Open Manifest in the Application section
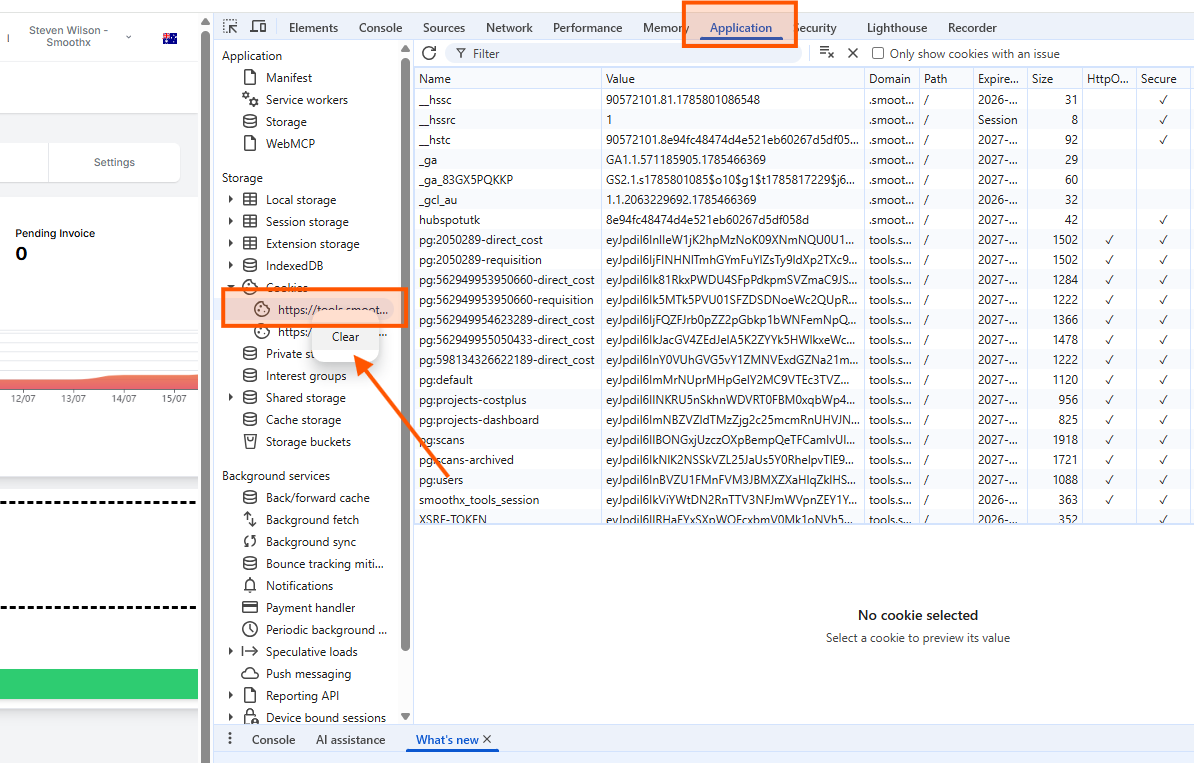This screenshot has width=1194, height=763. (x=289, y=78)
